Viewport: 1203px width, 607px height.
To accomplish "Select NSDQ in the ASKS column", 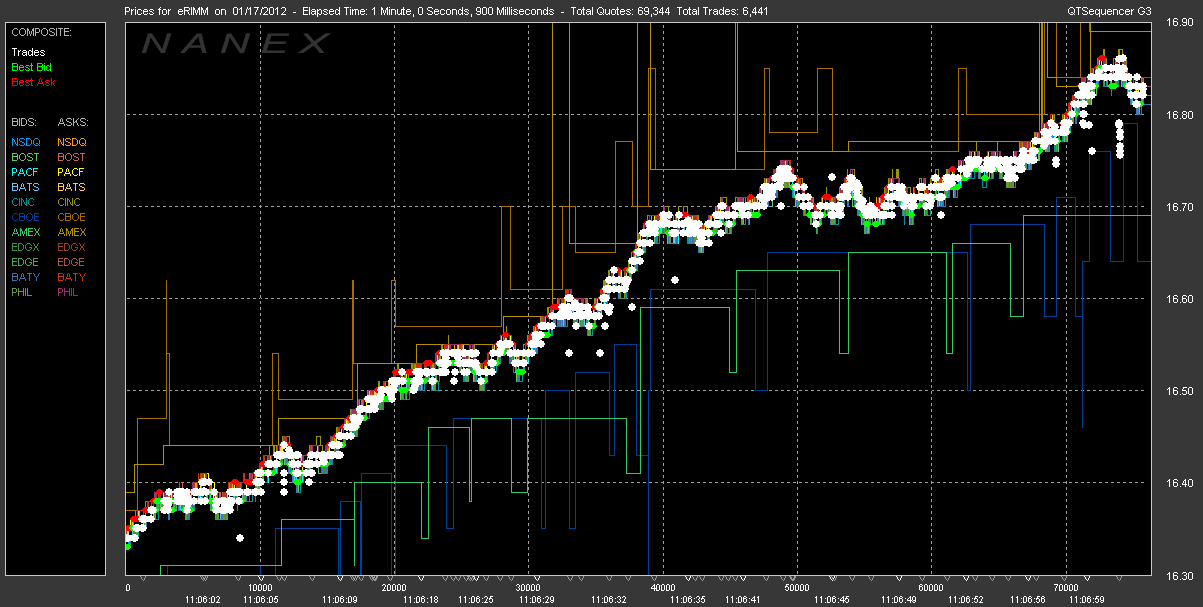I will tap(72, 142).
